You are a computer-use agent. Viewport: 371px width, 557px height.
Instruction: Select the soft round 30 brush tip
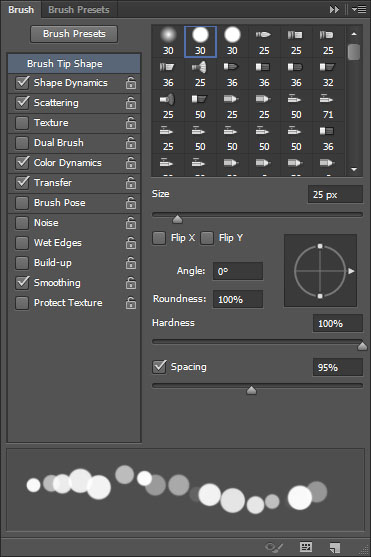tap(168, 42)
